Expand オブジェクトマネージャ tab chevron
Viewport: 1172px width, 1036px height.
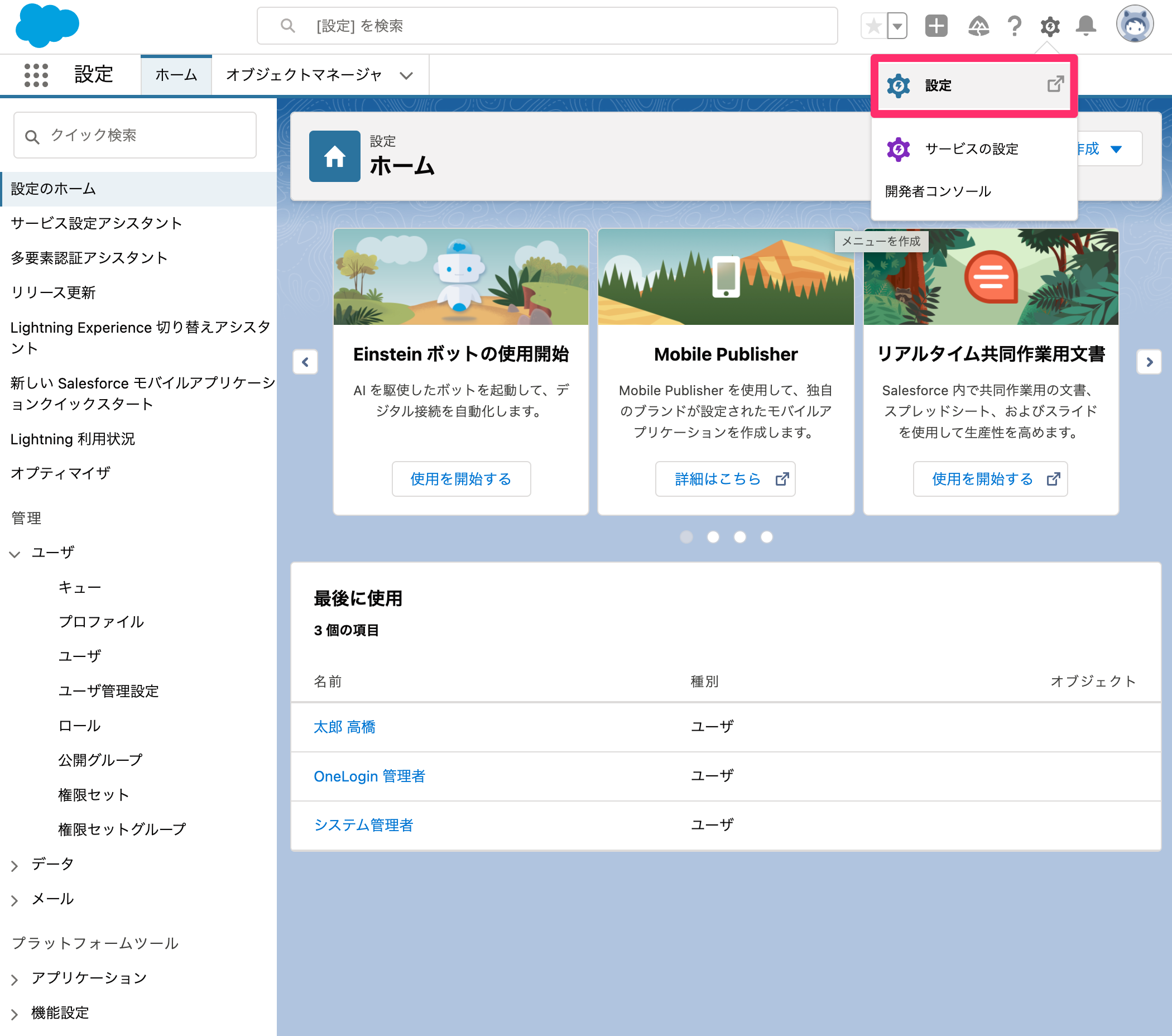[406, 76]
